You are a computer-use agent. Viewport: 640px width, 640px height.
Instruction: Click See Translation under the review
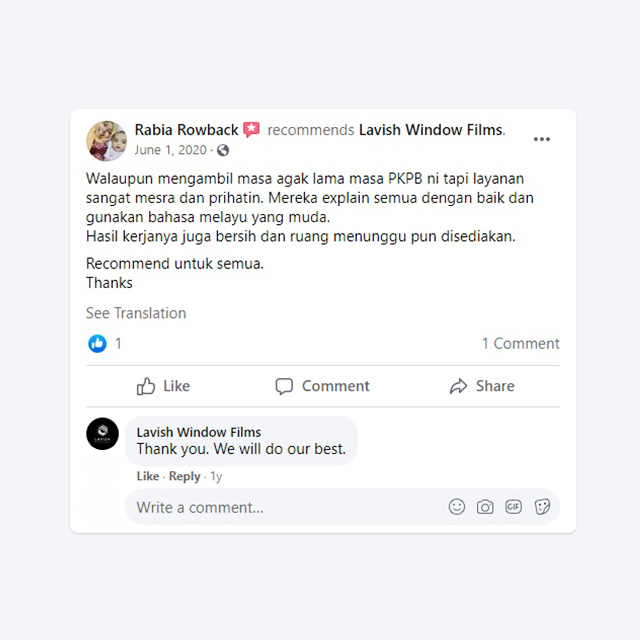(136, 313)
